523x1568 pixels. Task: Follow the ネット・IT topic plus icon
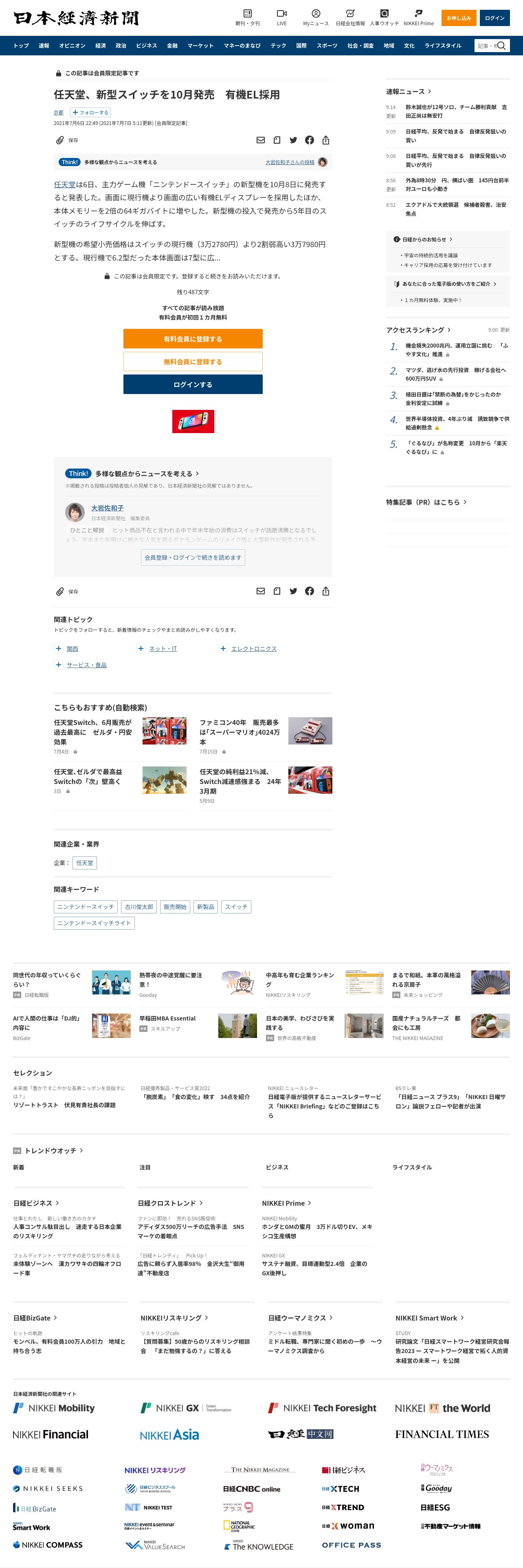point(141,648)
